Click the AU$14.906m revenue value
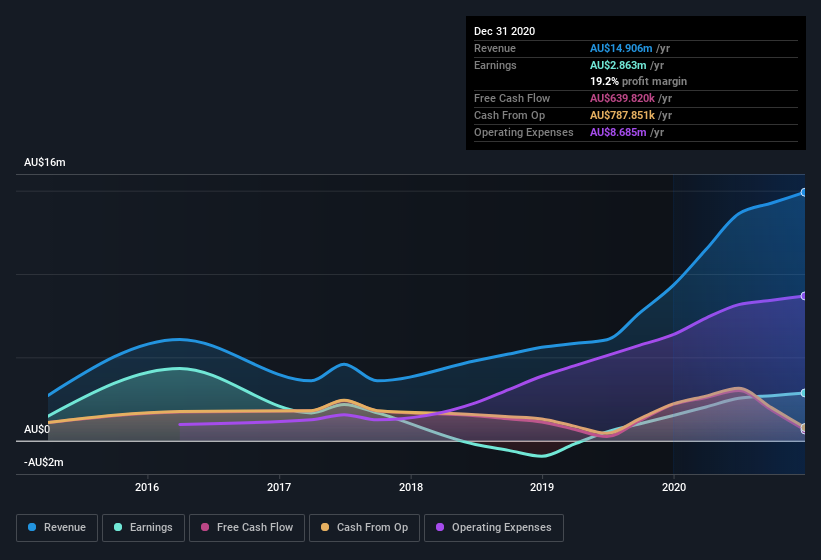Screen dimensions: 821x560 [x=621, y=48]
